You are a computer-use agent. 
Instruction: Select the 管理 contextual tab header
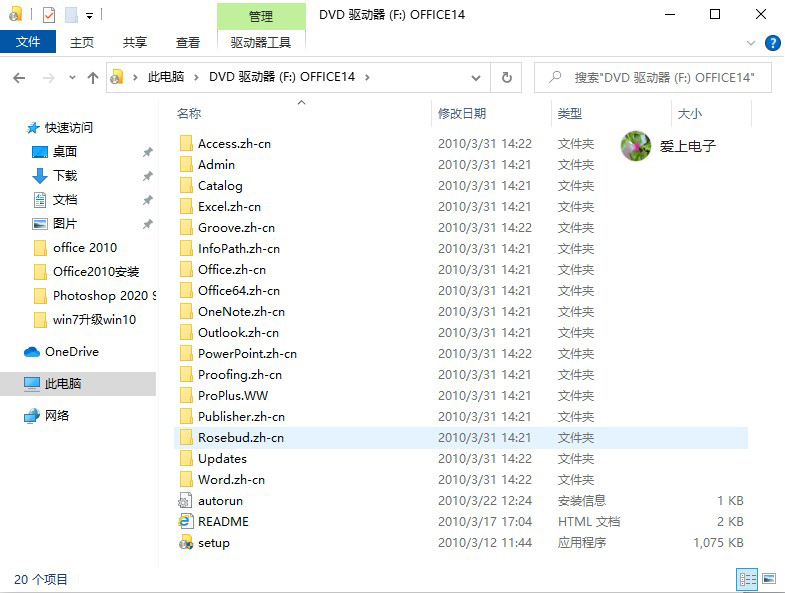261,17
